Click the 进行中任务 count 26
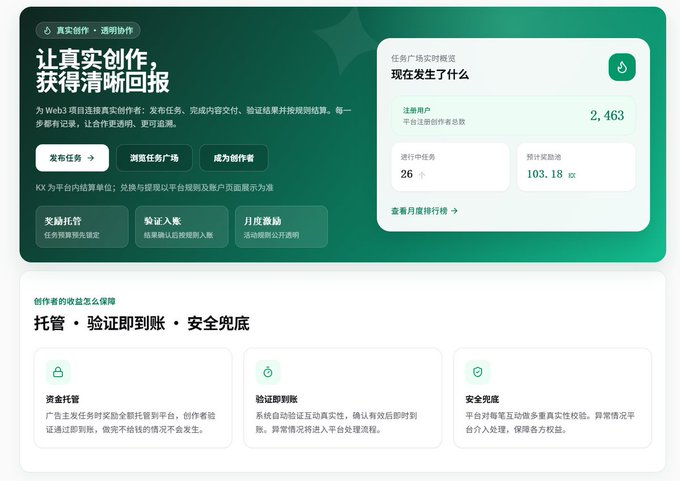Screen dimensions: 680x481 407,174
